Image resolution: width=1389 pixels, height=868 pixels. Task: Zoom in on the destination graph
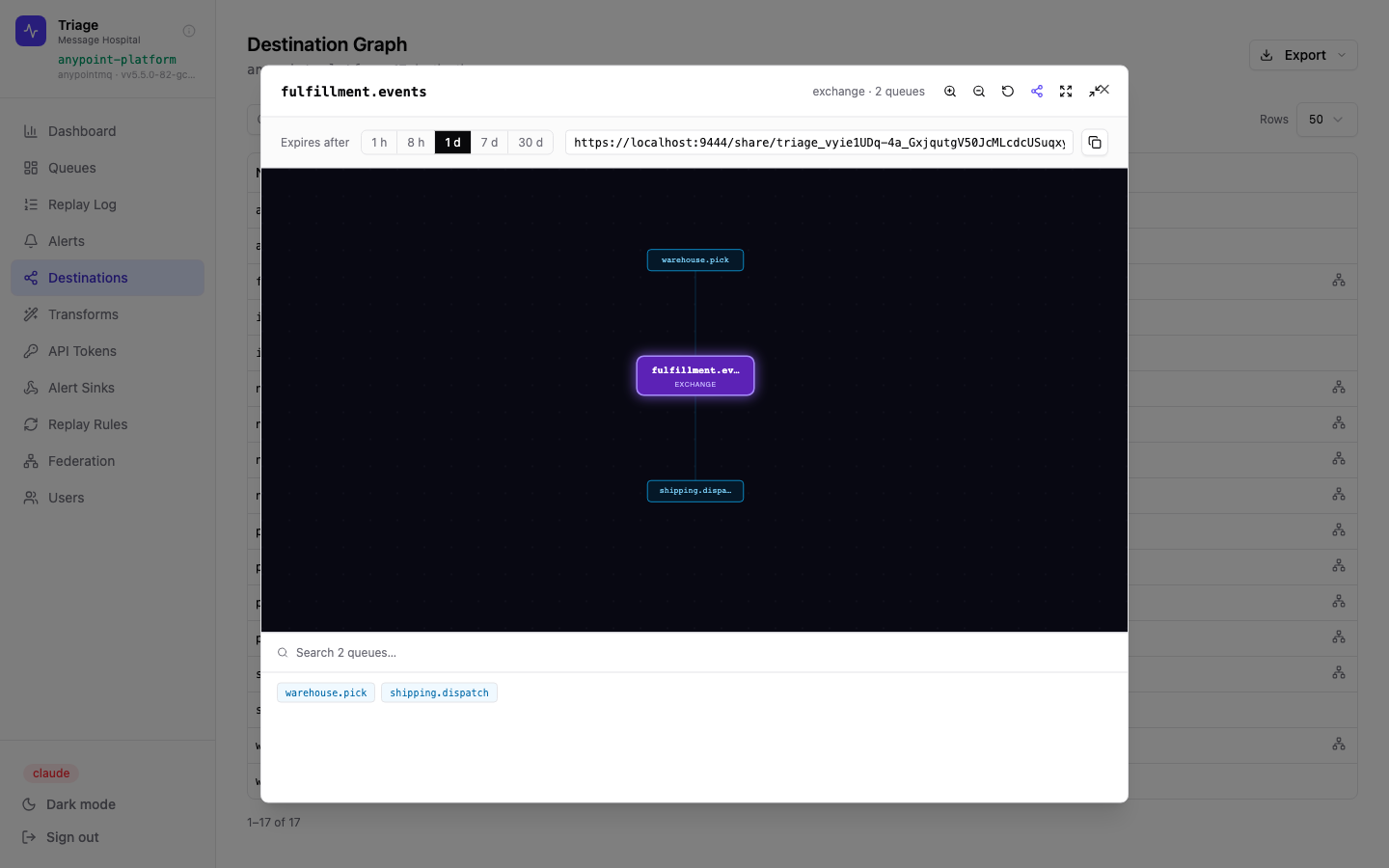point(950,92)
